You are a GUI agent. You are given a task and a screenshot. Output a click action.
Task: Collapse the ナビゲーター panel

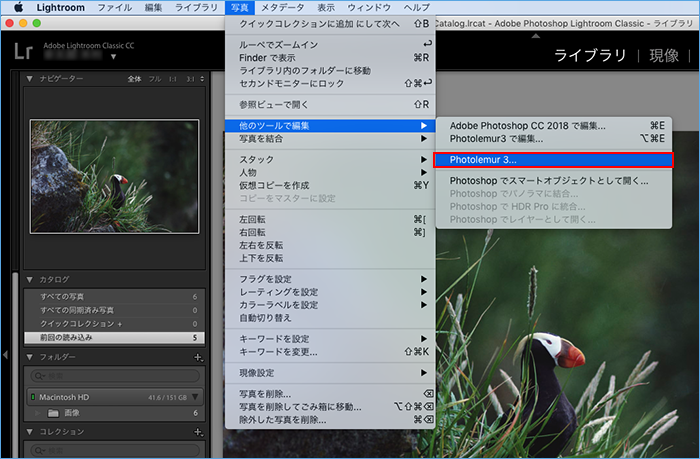pos(29,79)
